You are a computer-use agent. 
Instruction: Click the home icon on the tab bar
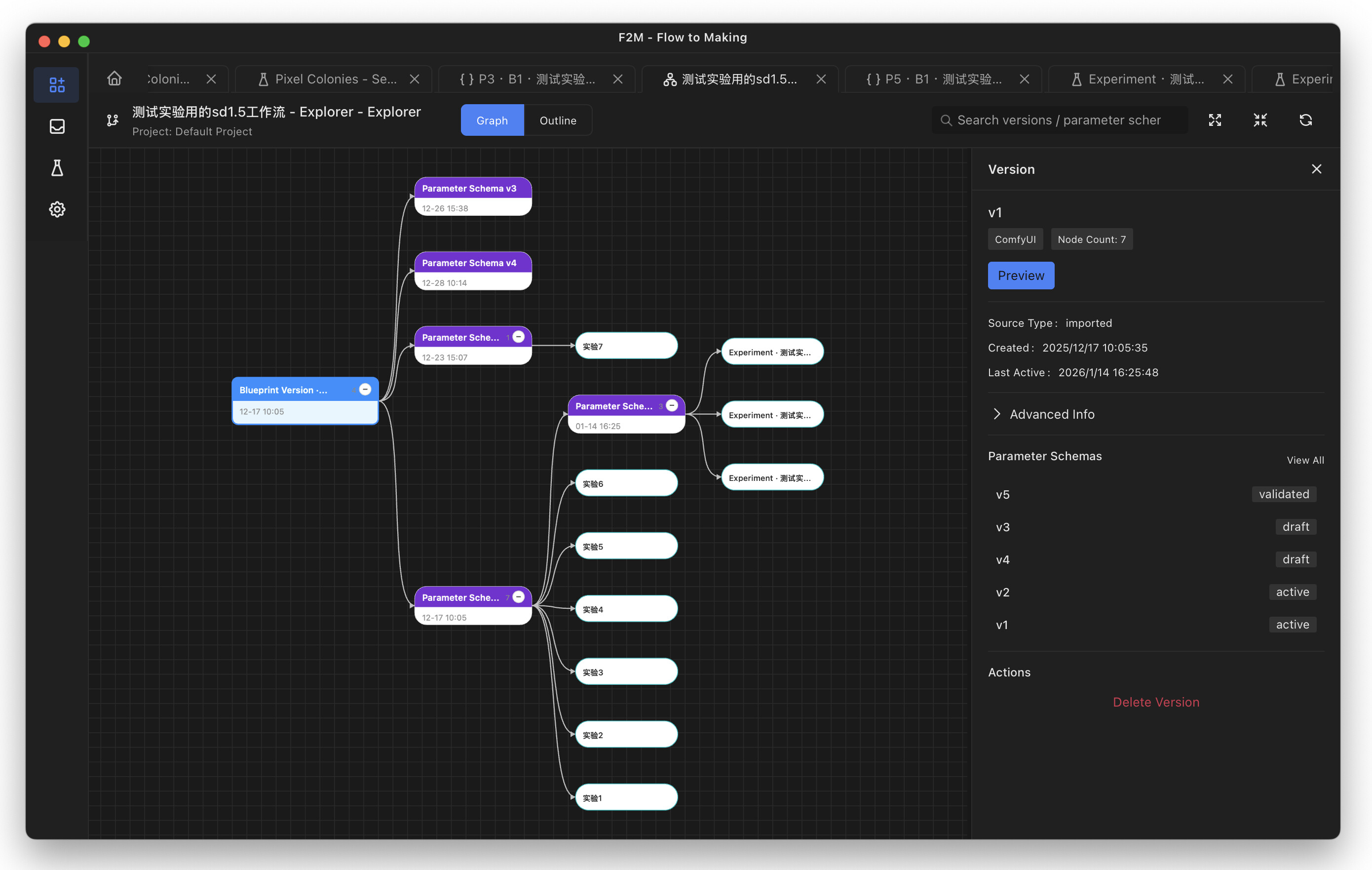pos(114,79)
